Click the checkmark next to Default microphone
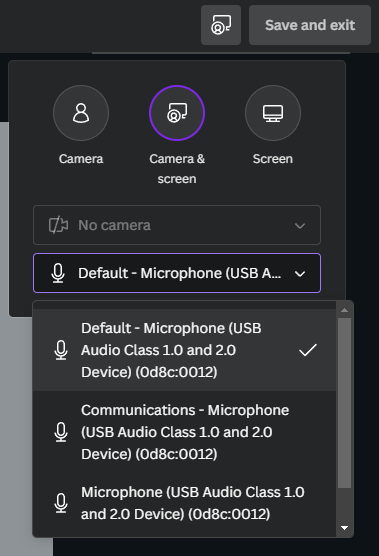This screenshot has width=379, height=556. click(308, 350)
